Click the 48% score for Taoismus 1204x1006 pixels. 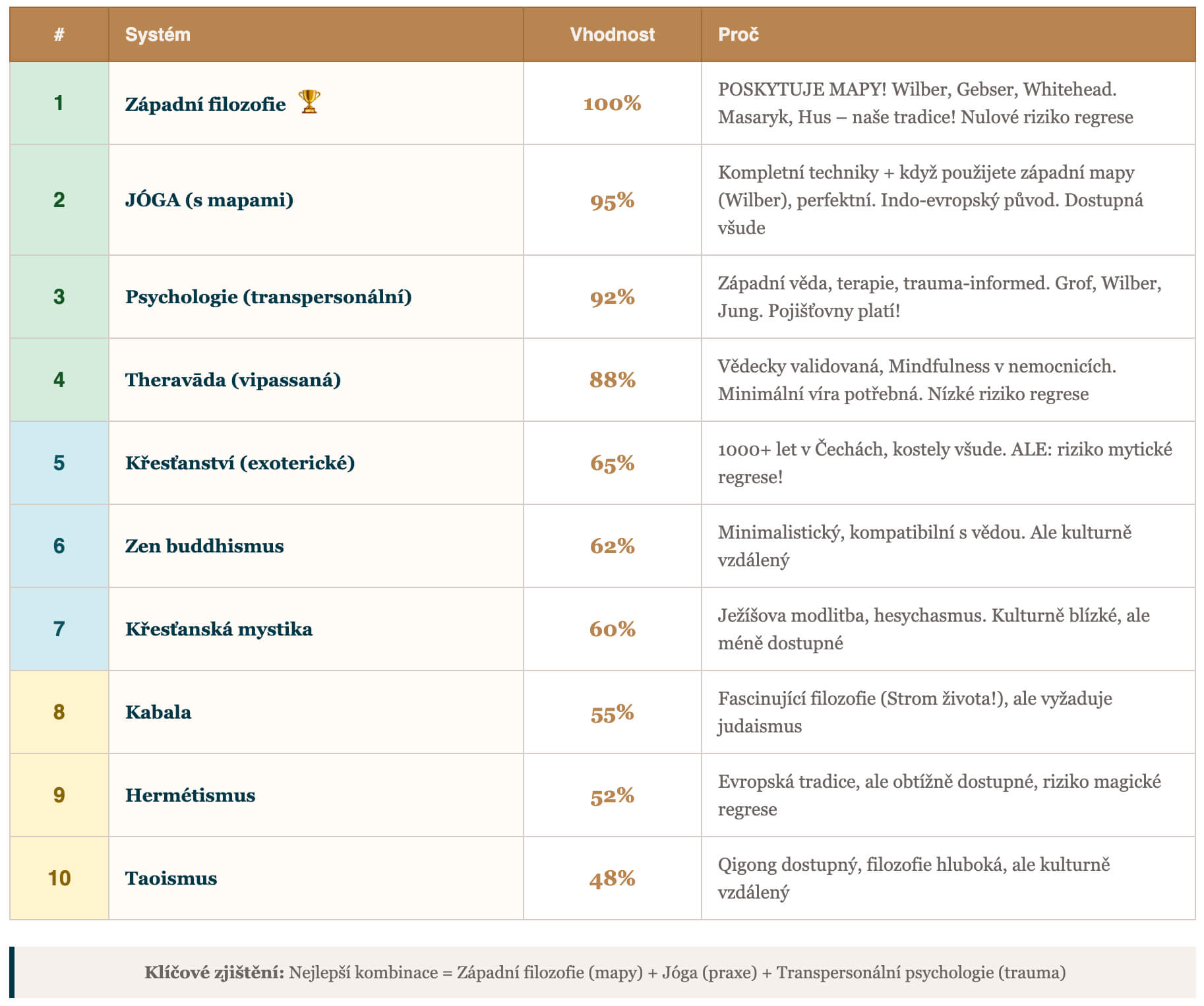point(612,878)
